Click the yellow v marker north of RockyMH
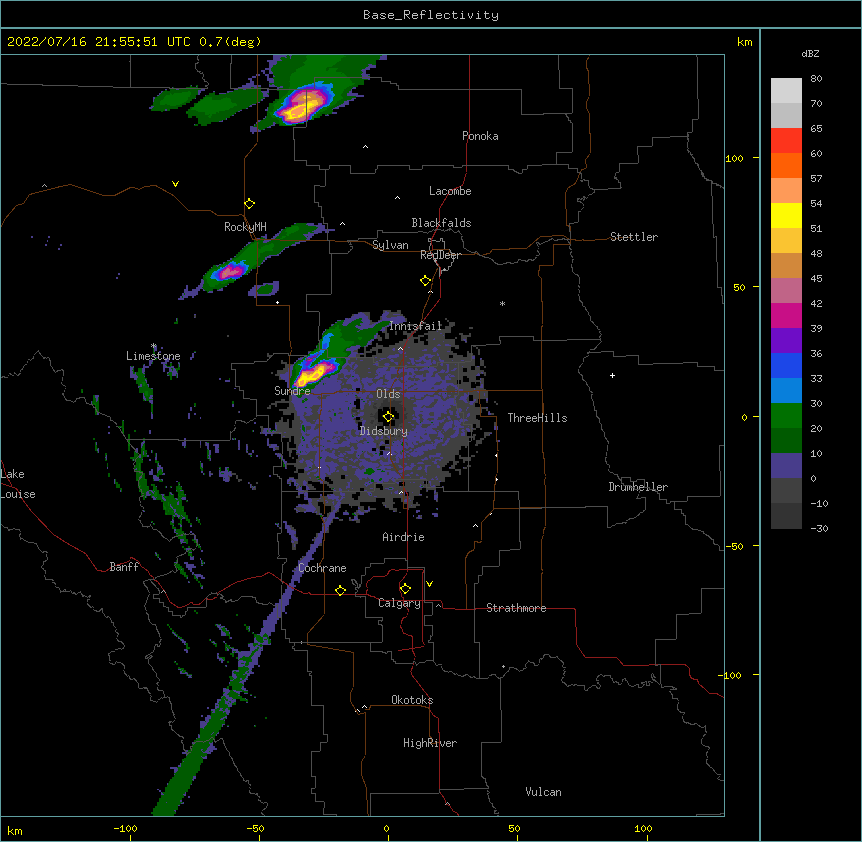The image size is (862, 842). tap(175, 184)
